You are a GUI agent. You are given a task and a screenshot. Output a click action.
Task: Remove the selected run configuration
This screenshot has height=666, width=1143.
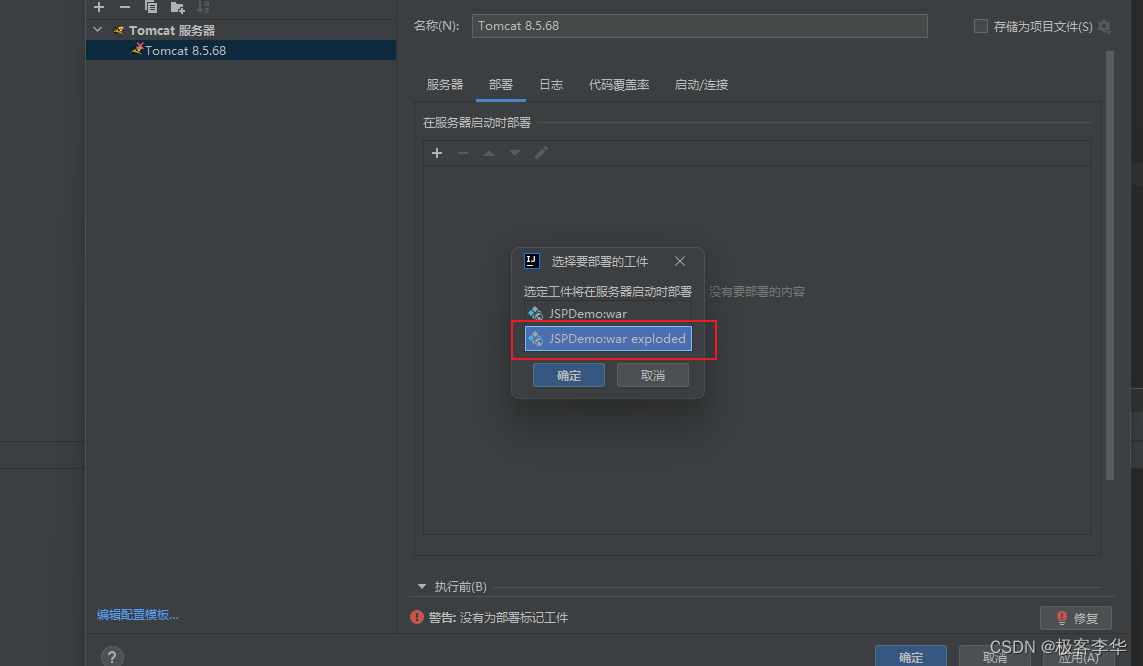[x=125, y=7]
